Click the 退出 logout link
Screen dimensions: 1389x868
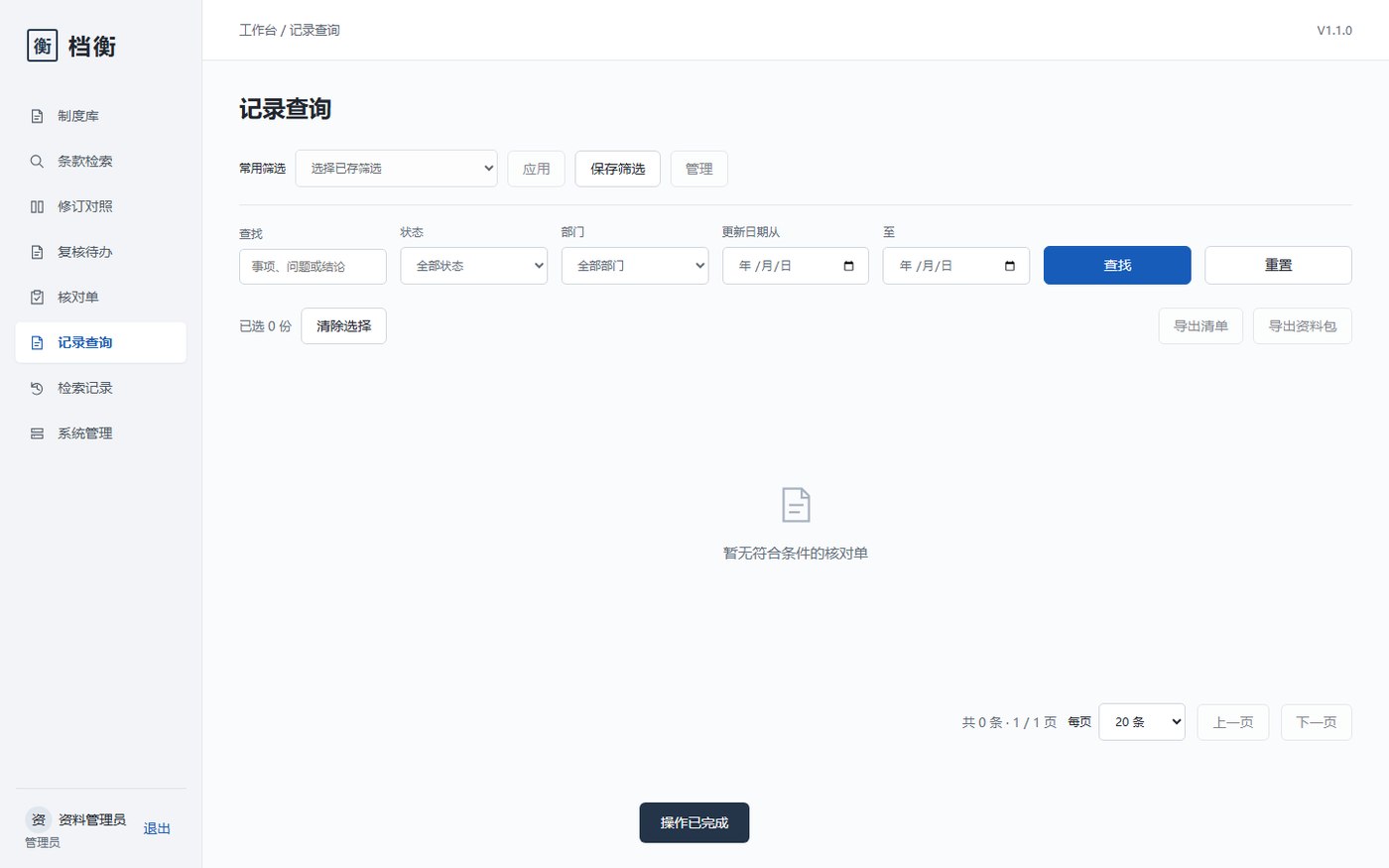click(x=157, y=828)
